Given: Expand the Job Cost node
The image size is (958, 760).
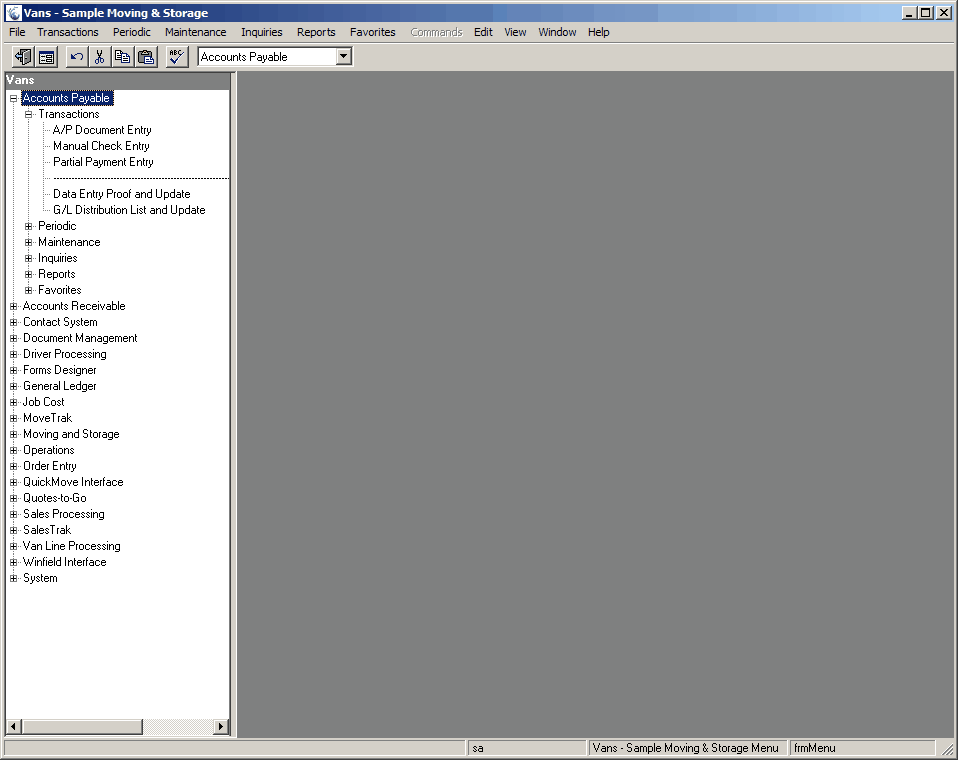Looking at the screenshot, I should 13,402.
